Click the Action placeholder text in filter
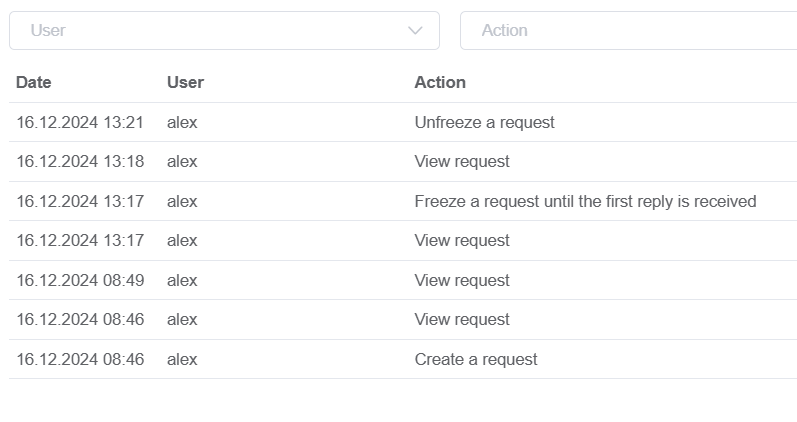Viewport: 797px width, 422px height. tap(505, 31)
